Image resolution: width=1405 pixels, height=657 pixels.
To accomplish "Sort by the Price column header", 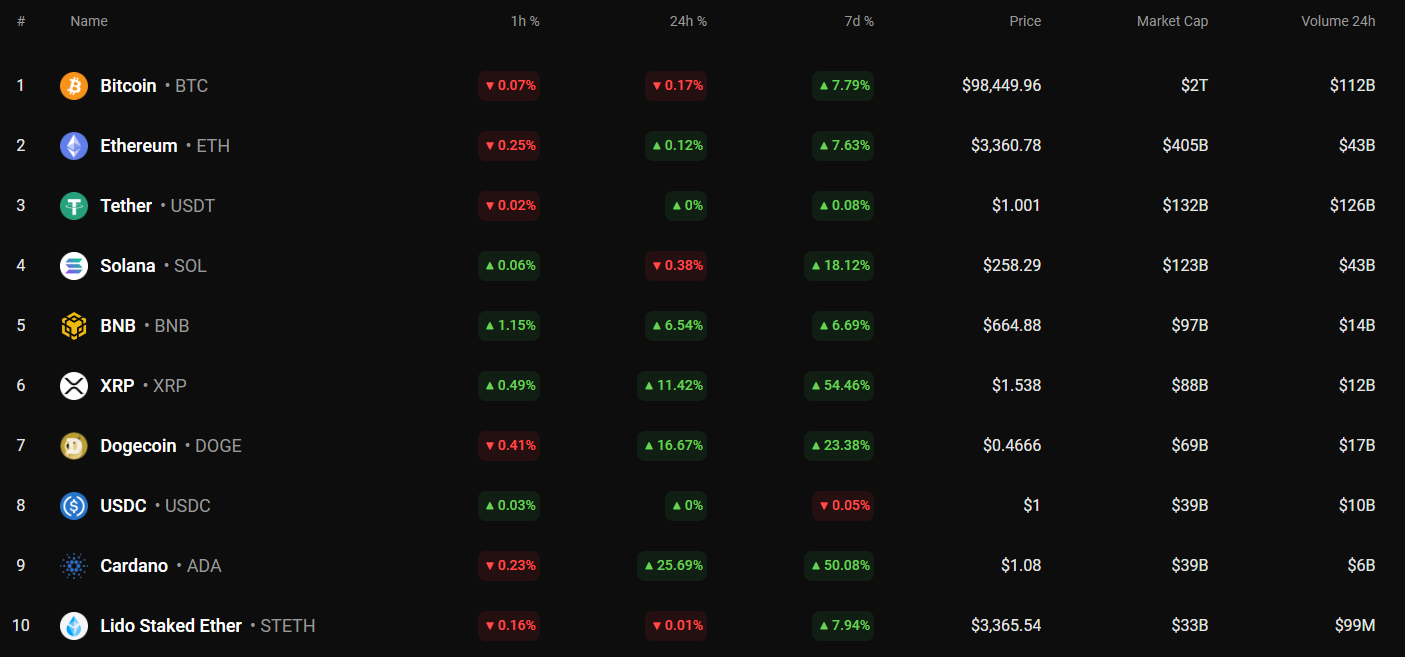I will [x=1025, y=21].
